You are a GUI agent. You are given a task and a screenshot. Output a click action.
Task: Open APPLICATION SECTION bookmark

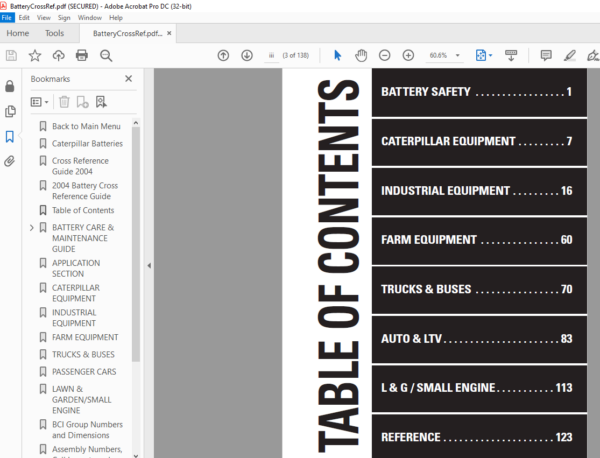pos(76,268)
